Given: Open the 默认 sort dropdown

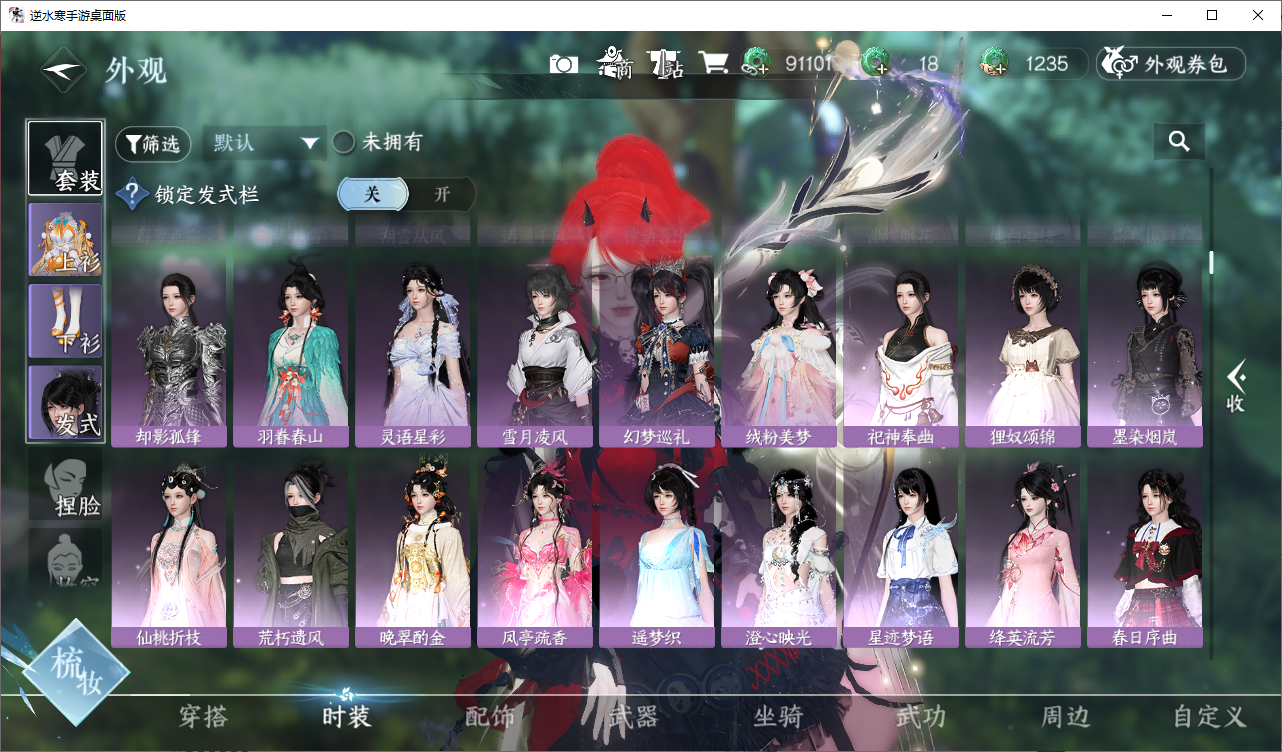Looking at the screenshot, I should 265,143.
